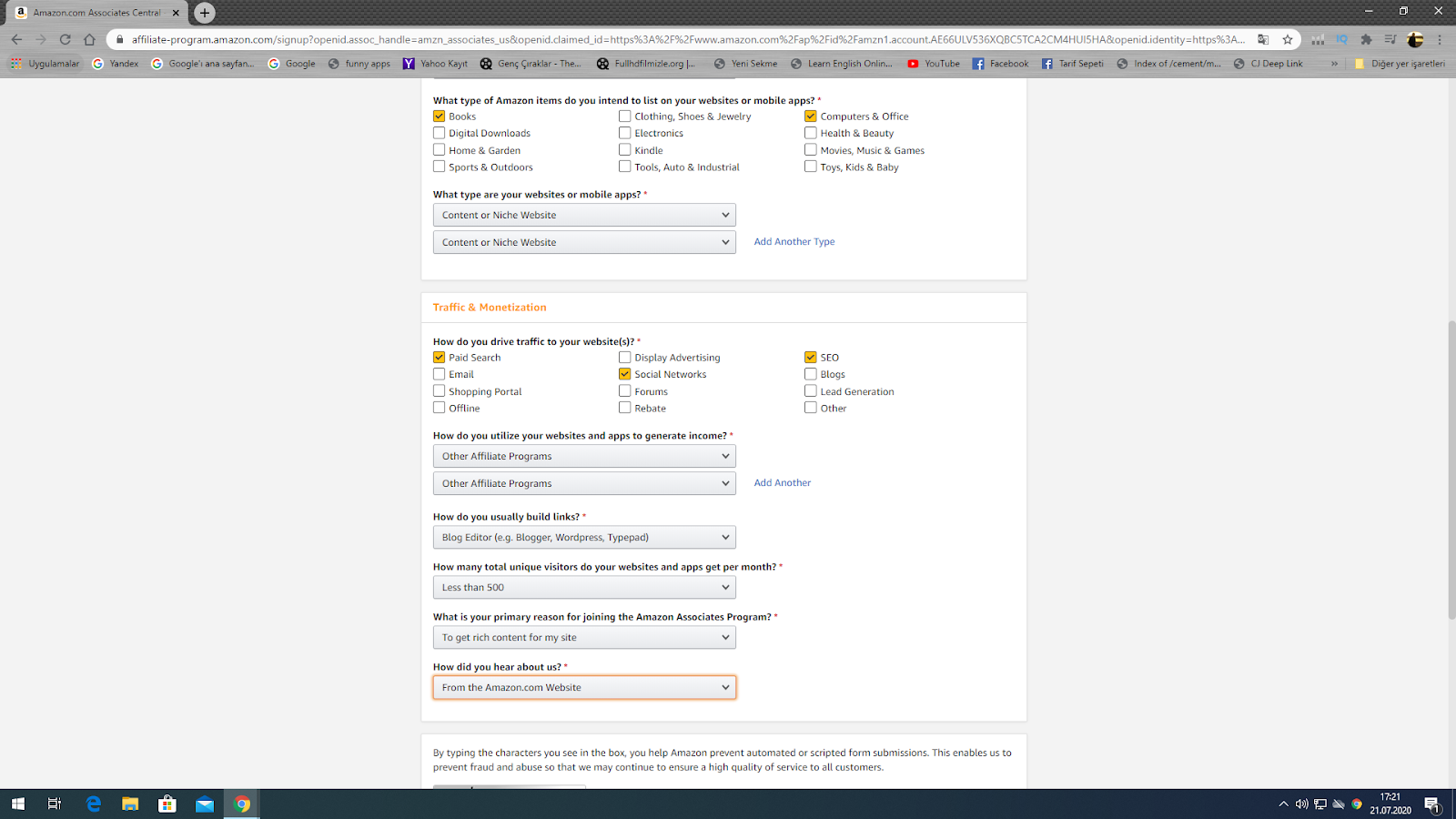Check Clothing, Shoes & Jewelry
1456x819 pixels.
[625, 116]
